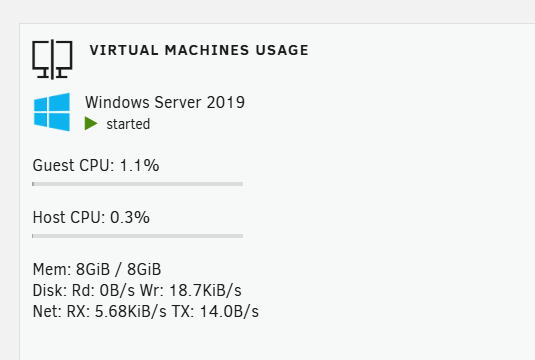This screenshot has height=360, width=535.
Task: Click the filled start of Guest CPU bar
Action: tap(33, 184)
